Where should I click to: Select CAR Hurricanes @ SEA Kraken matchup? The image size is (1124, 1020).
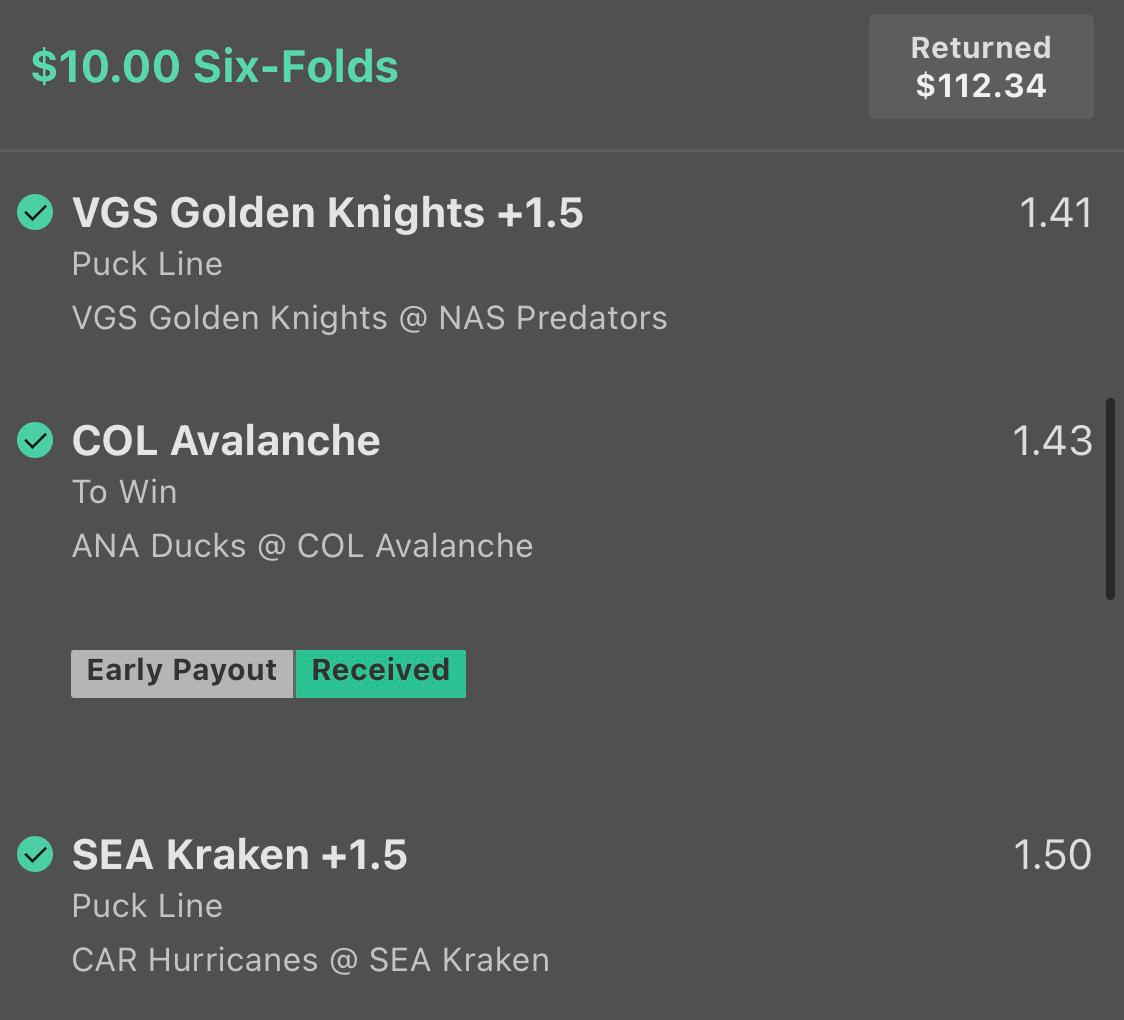click(x=310, y=961)
